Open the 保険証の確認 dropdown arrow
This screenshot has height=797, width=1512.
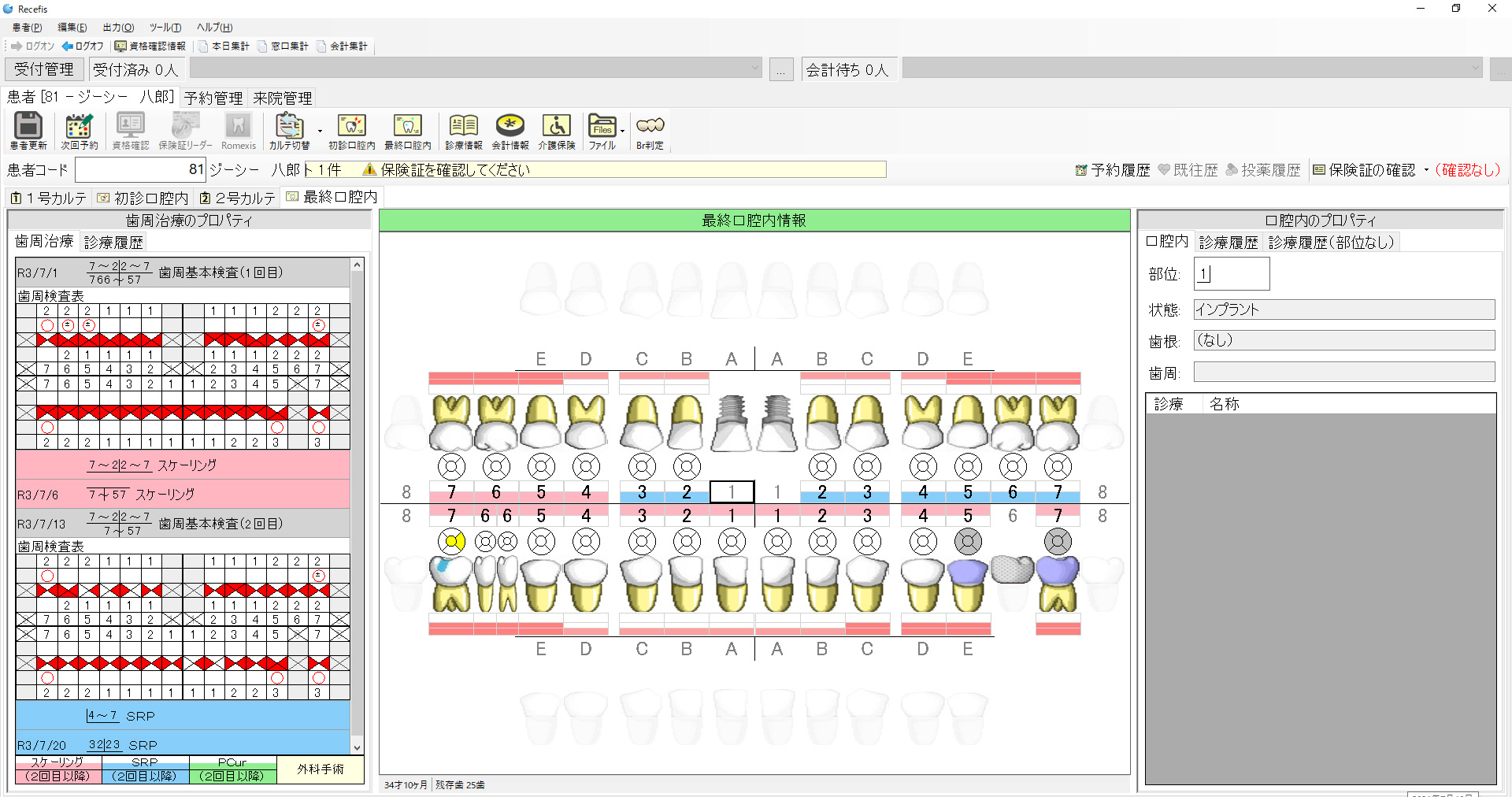(1426, 170)
